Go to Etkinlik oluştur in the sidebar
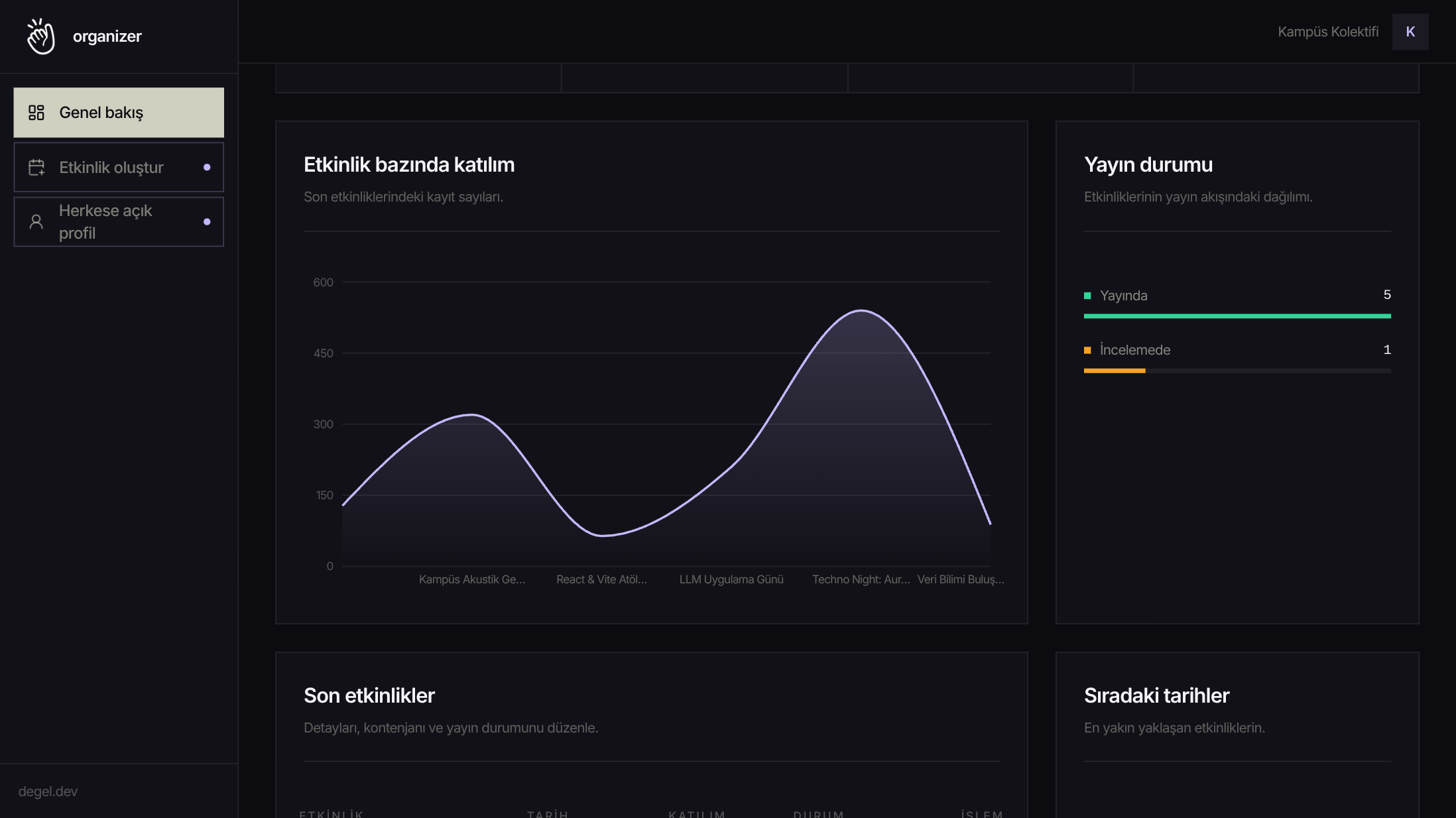 (119, 167)
